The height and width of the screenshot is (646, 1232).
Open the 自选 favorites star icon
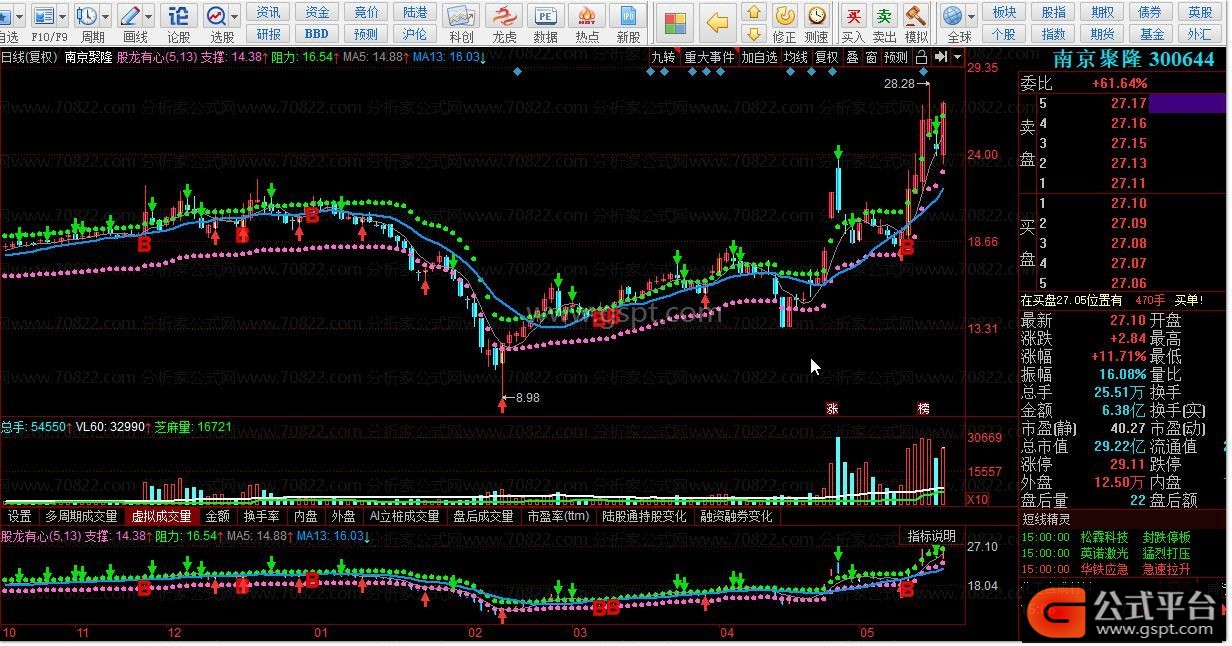[5, 15]
